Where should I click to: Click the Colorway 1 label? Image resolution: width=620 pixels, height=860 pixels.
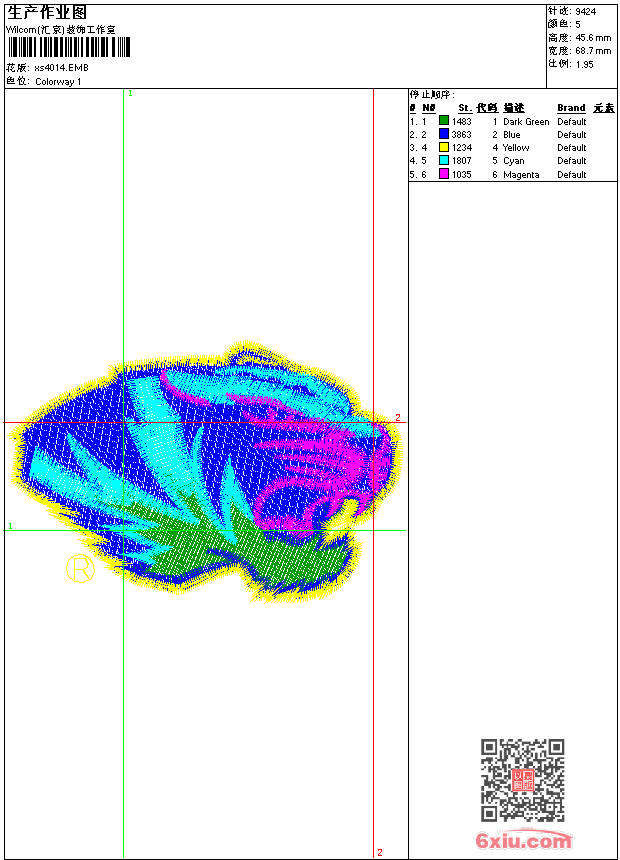58,82
